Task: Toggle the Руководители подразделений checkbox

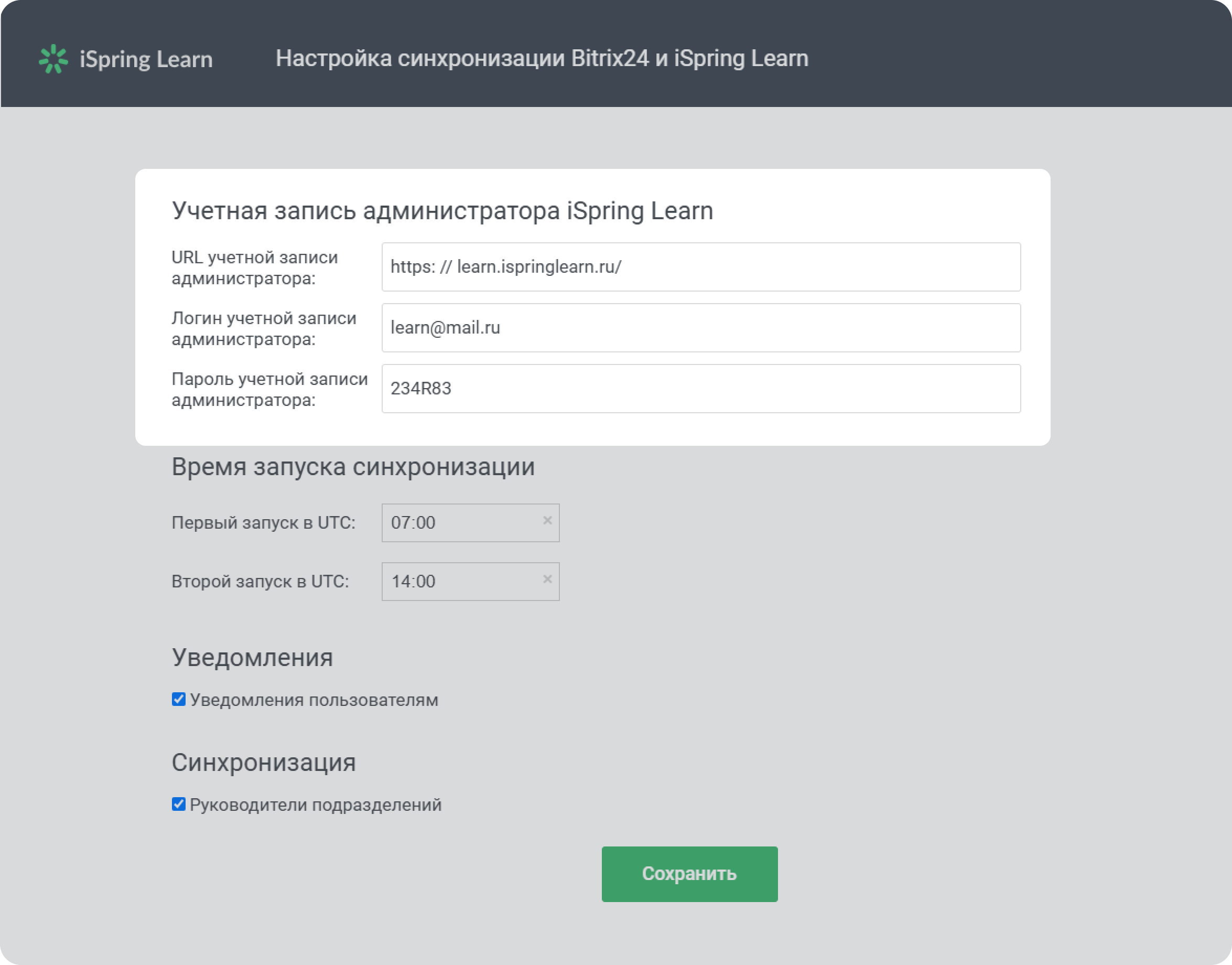Action: tap(178, 804)
